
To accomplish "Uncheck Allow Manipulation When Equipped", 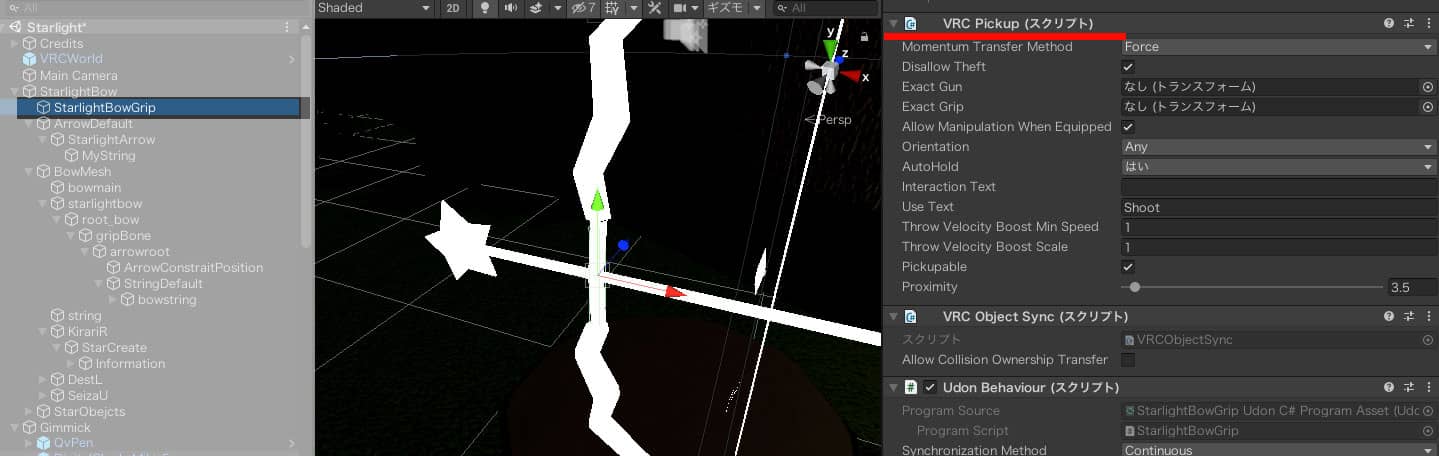I will coord(1128,127).
